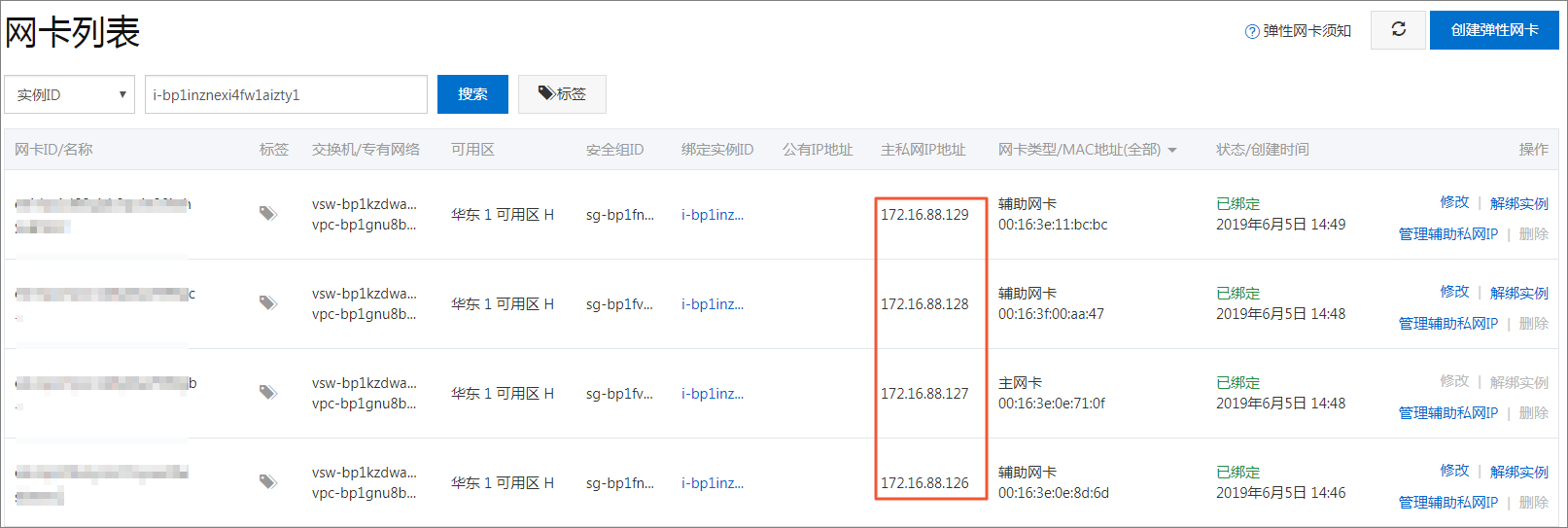Click 修改 for the 172.16.88.126 row
The image size is (1568, 528).
point(1454,471)
